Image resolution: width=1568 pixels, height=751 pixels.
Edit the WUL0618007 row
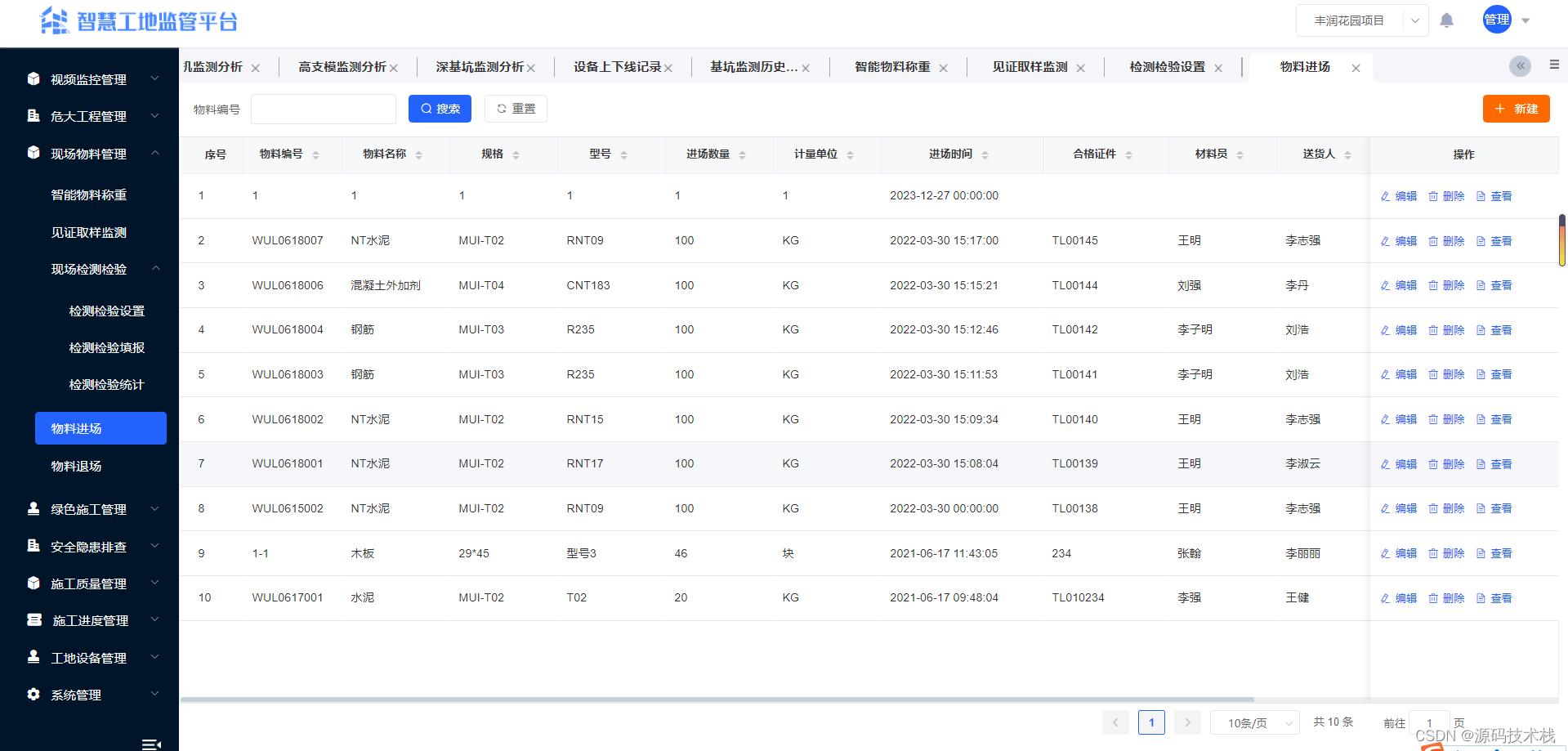tap(1399, 241)
